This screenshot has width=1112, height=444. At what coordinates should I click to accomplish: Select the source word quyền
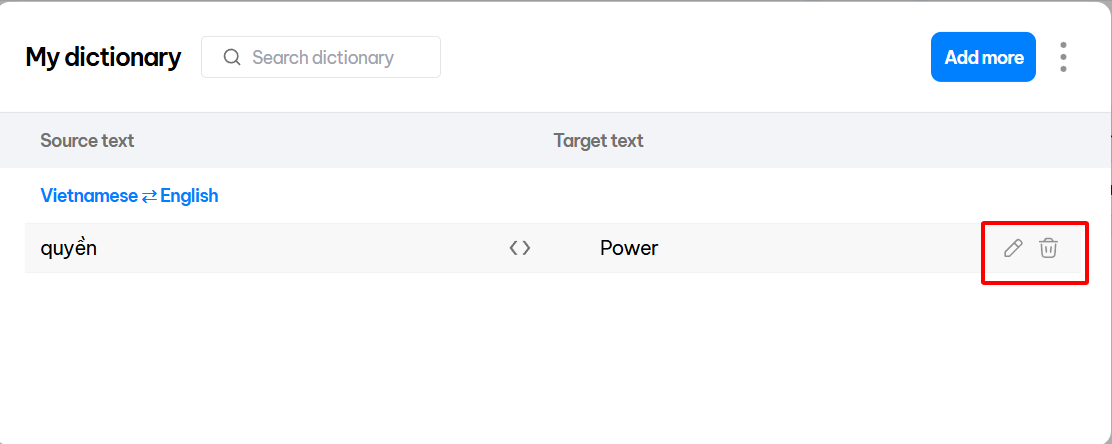tap(69, 248)
